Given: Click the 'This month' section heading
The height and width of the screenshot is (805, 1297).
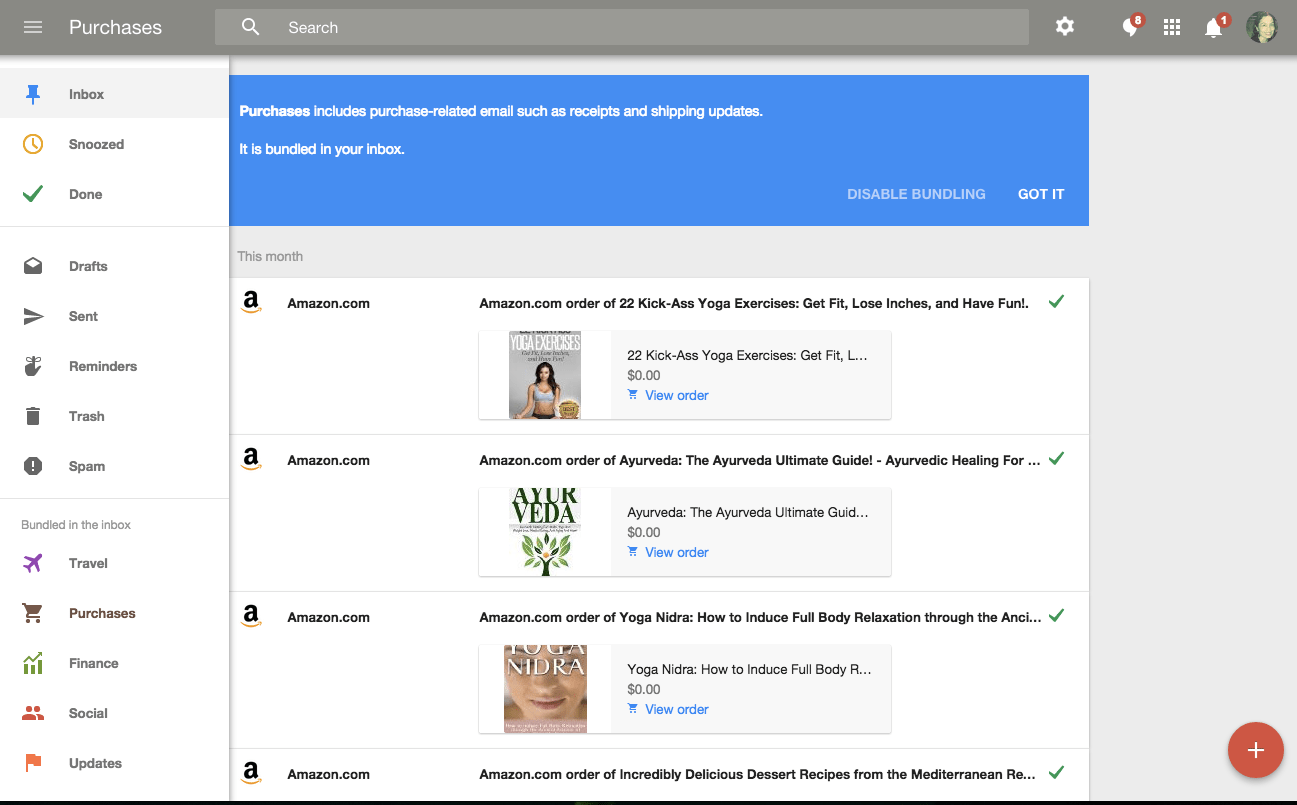Looking at the screenshot, I should pyautogui.click(x=270, y=256).
